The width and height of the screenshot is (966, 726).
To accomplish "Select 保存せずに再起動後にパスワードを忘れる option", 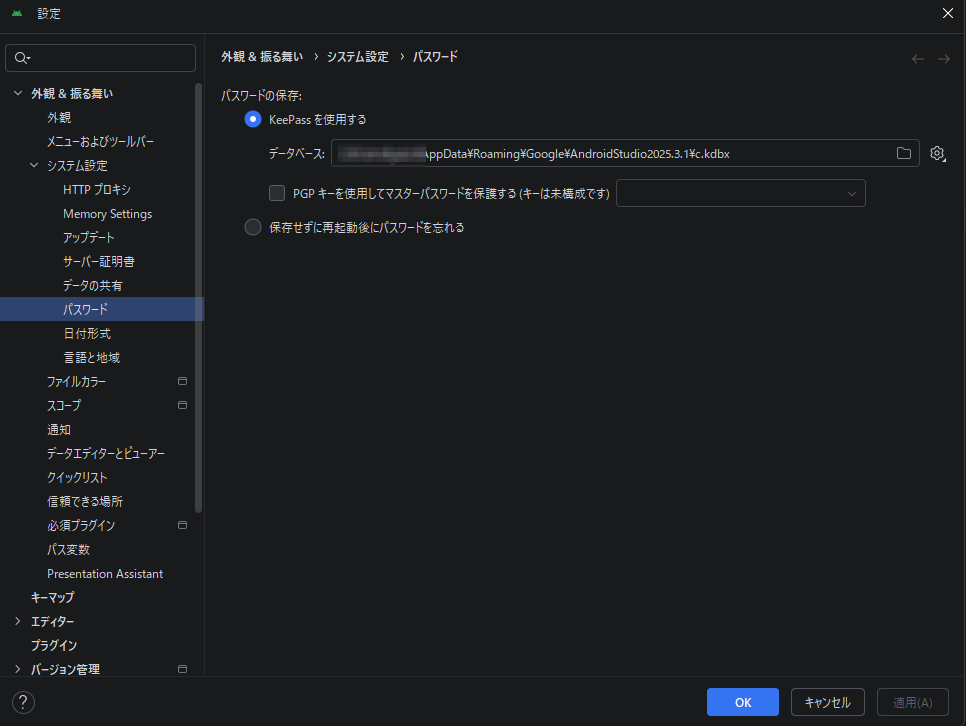I will click(x=253, y=227).
